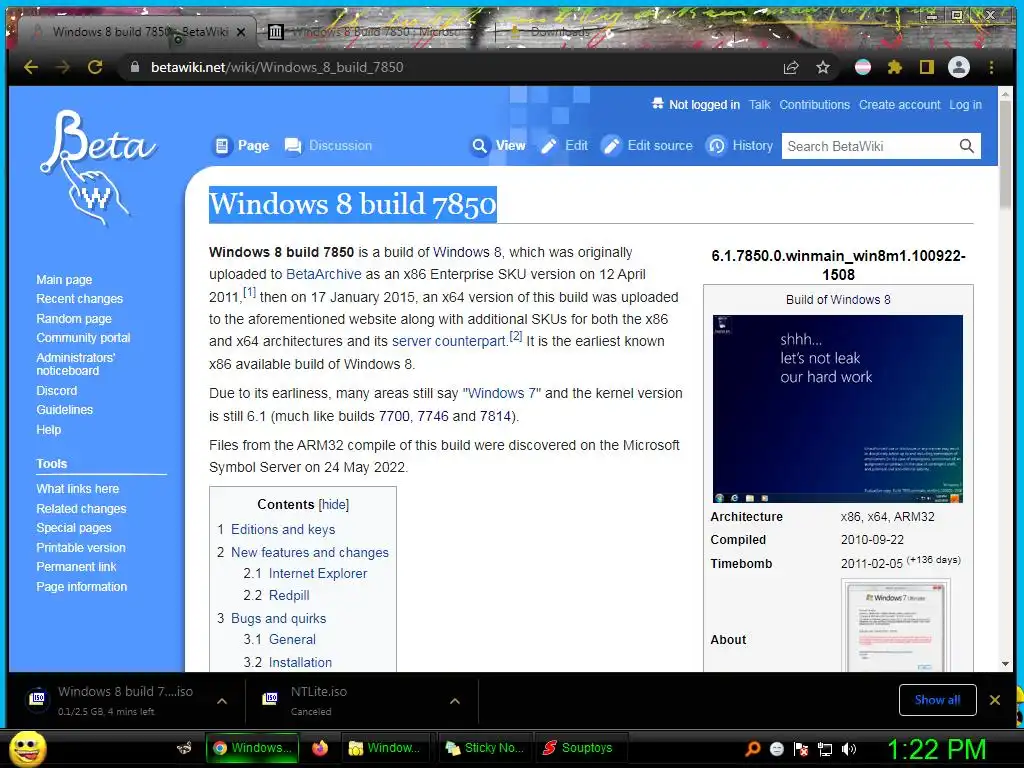Open the volume speaker tray icon

[x=849, y=749]
